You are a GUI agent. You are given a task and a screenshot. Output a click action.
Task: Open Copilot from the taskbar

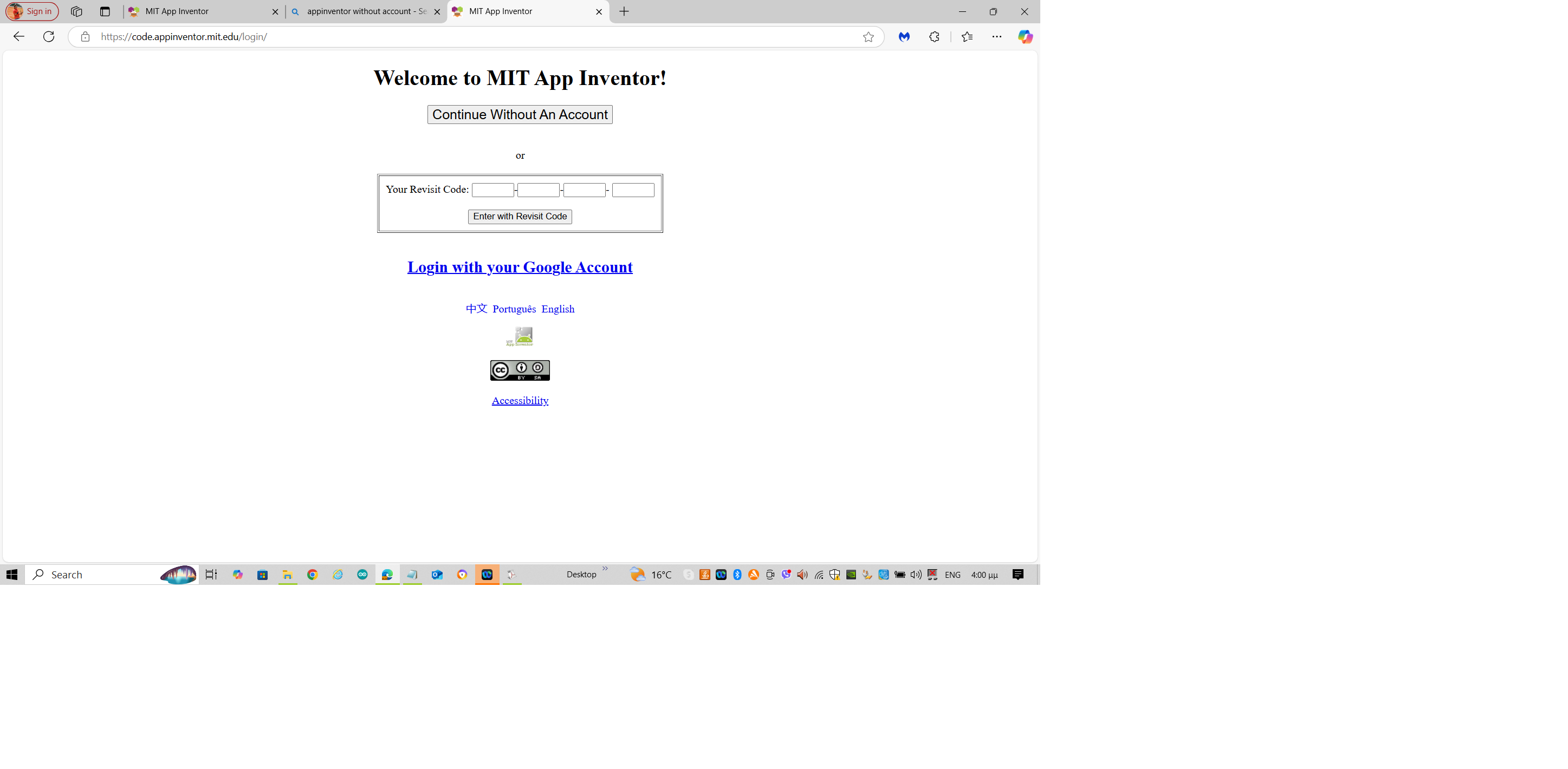237,575
